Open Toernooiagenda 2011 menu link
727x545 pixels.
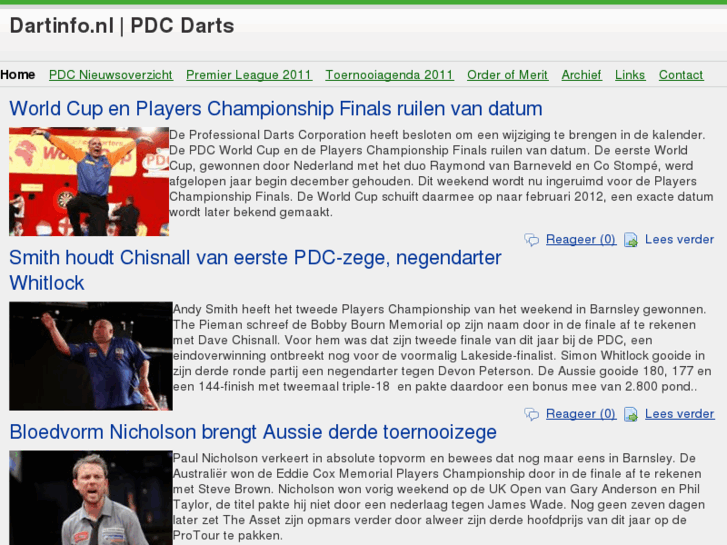(389, 75)
